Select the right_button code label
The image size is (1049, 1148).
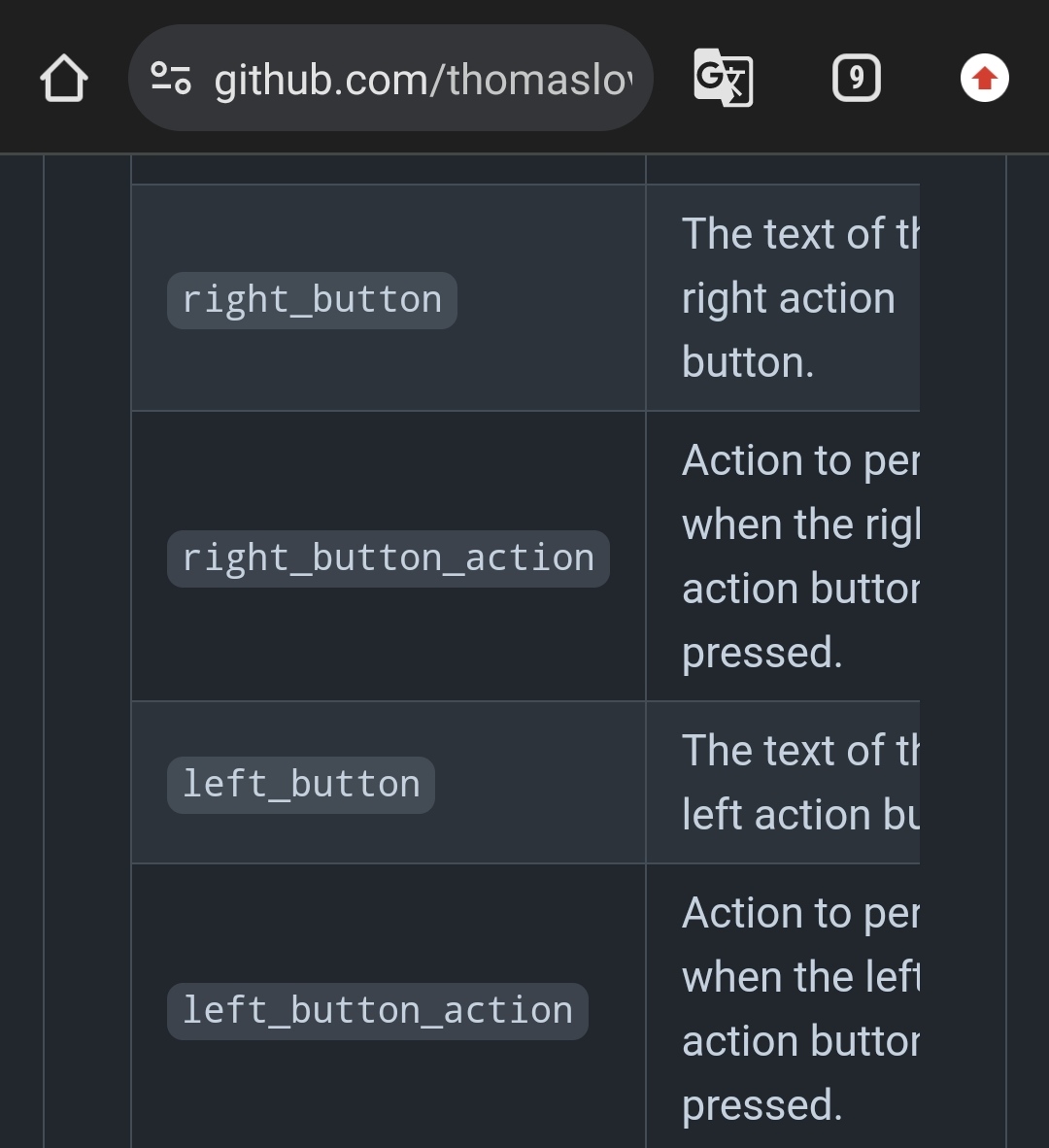(312, 300)
